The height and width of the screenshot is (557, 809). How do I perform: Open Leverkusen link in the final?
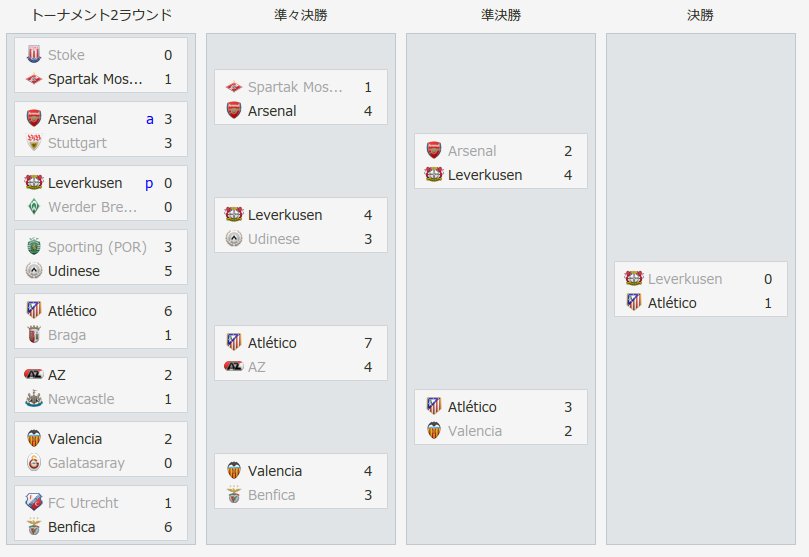coord(685,279)
